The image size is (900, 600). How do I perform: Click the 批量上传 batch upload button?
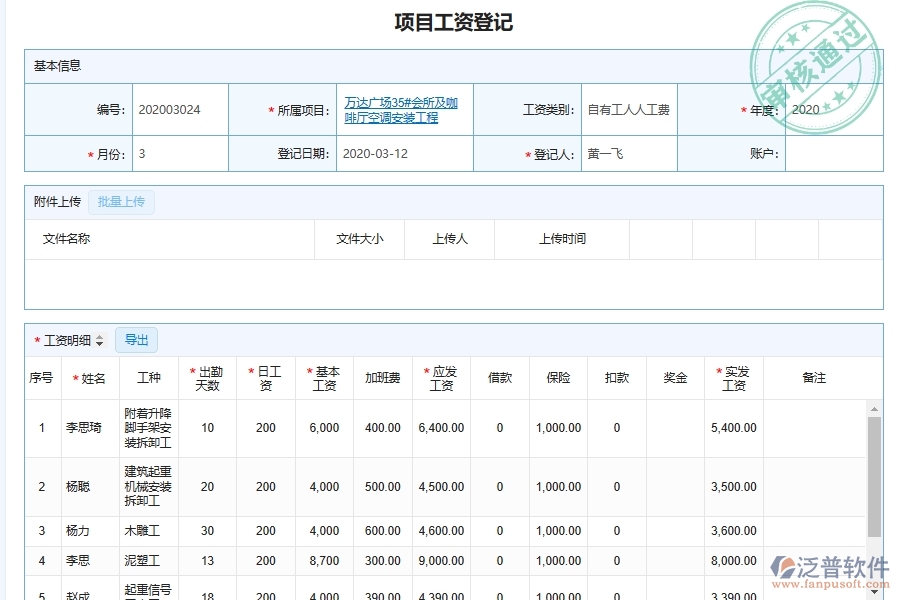click(x=121, y=202)
